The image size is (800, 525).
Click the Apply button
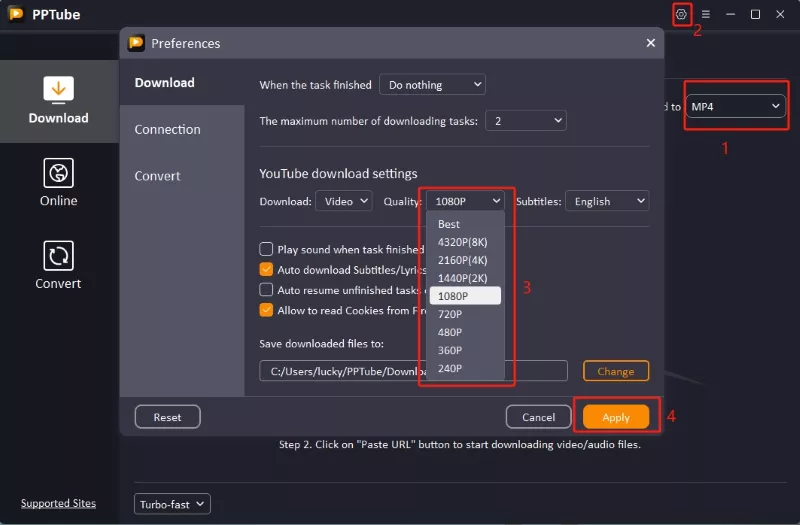pyautogui.click(x=616, y=417)
